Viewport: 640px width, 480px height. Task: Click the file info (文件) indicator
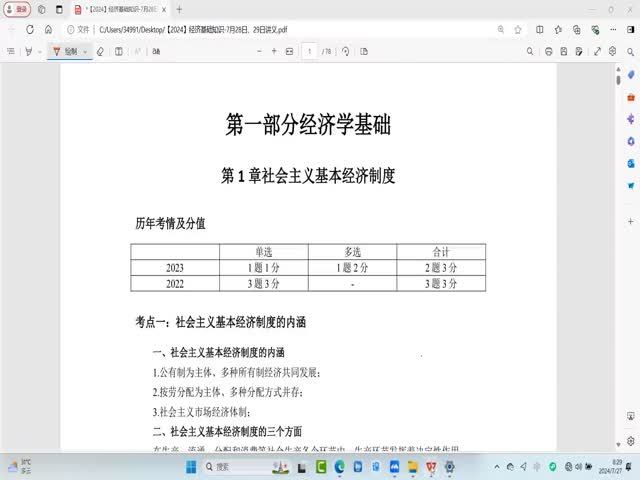[x=78, y=29]
